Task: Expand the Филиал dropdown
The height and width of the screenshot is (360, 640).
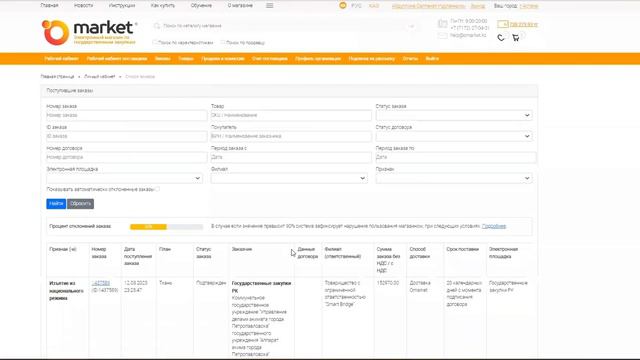Action: click(x=289, y=178)
